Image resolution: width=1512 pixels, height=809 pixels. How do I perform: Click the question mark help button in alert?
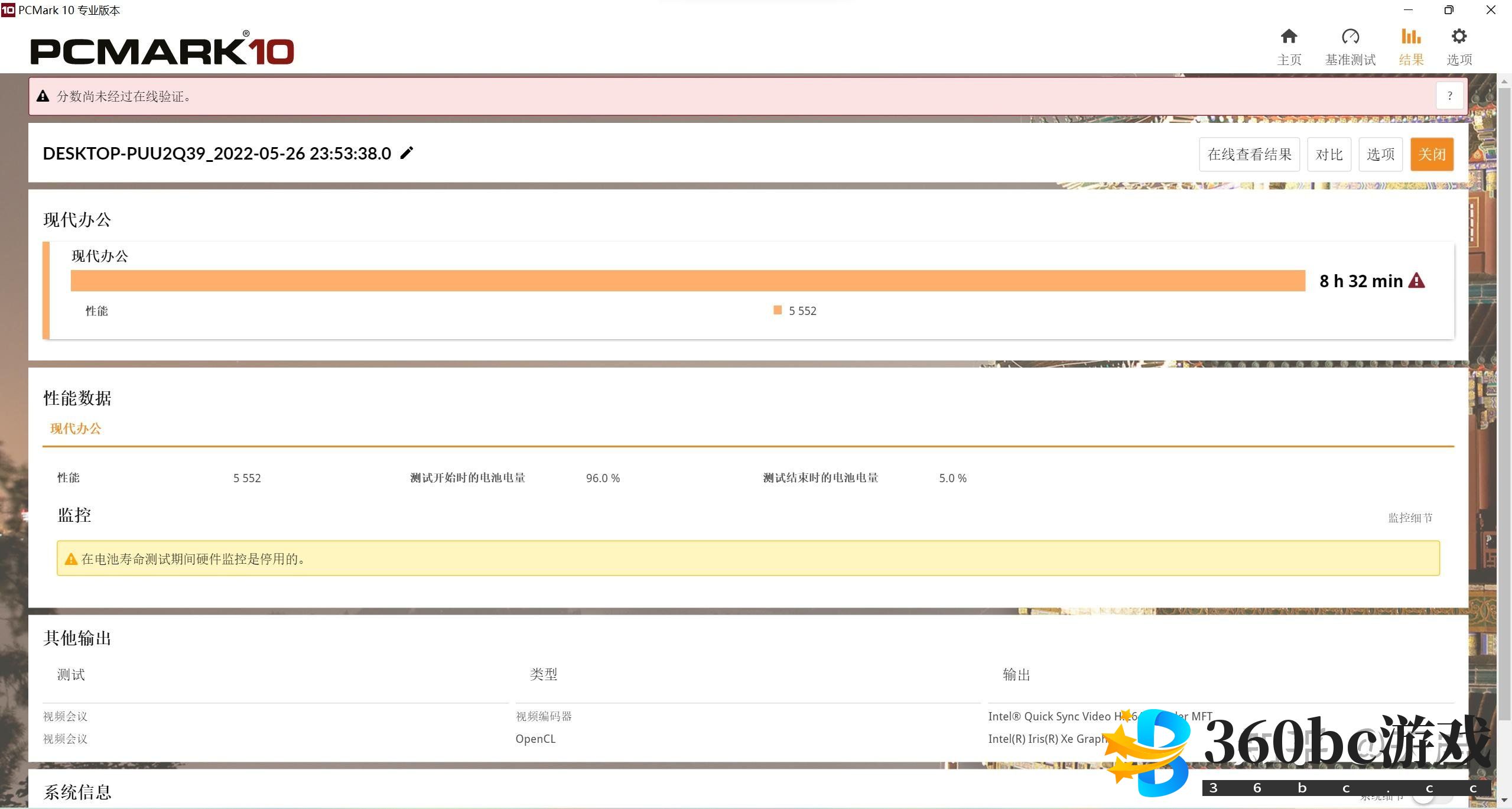[1449, 96]
